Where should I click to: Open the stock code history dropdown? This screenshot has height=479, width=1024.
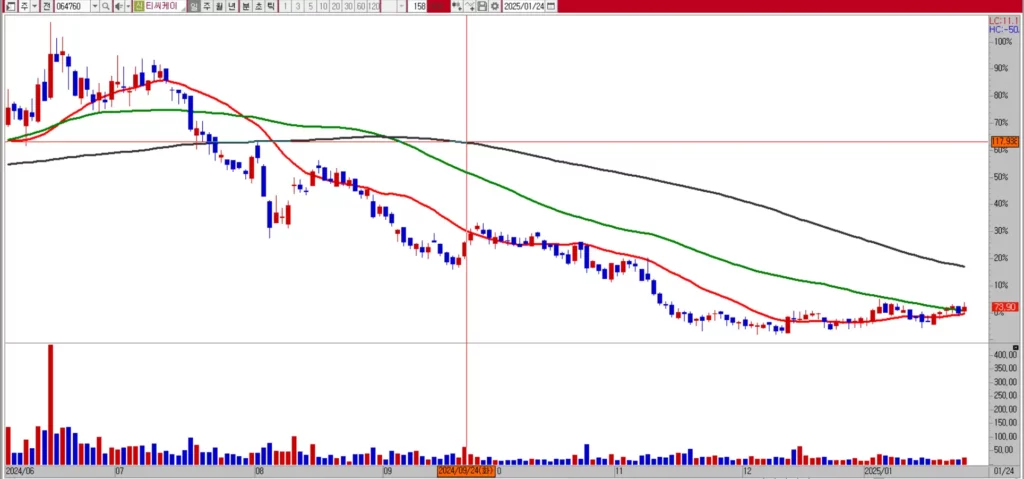point(95,7)
